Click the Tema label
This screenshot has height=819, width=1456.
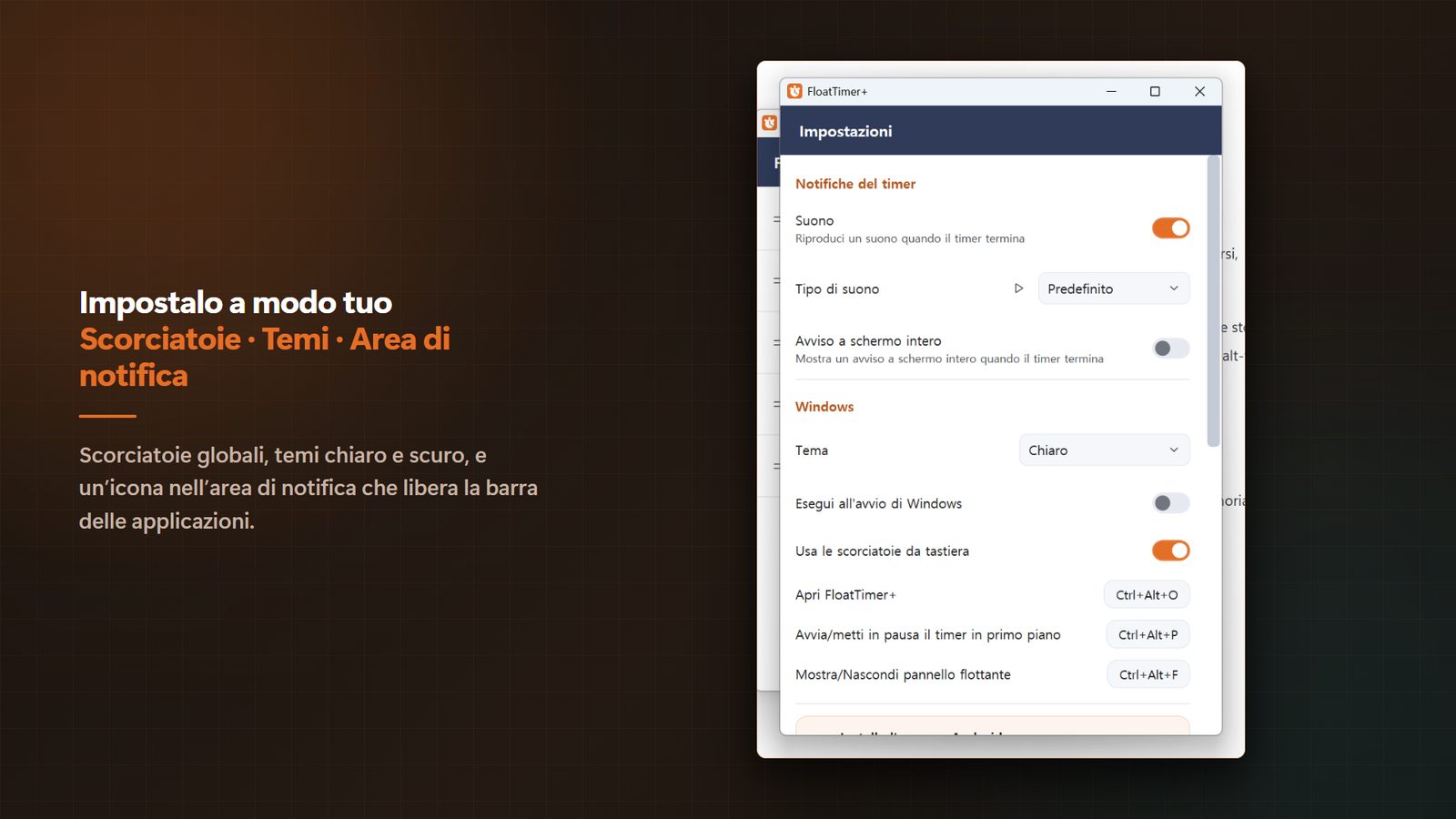812,450
